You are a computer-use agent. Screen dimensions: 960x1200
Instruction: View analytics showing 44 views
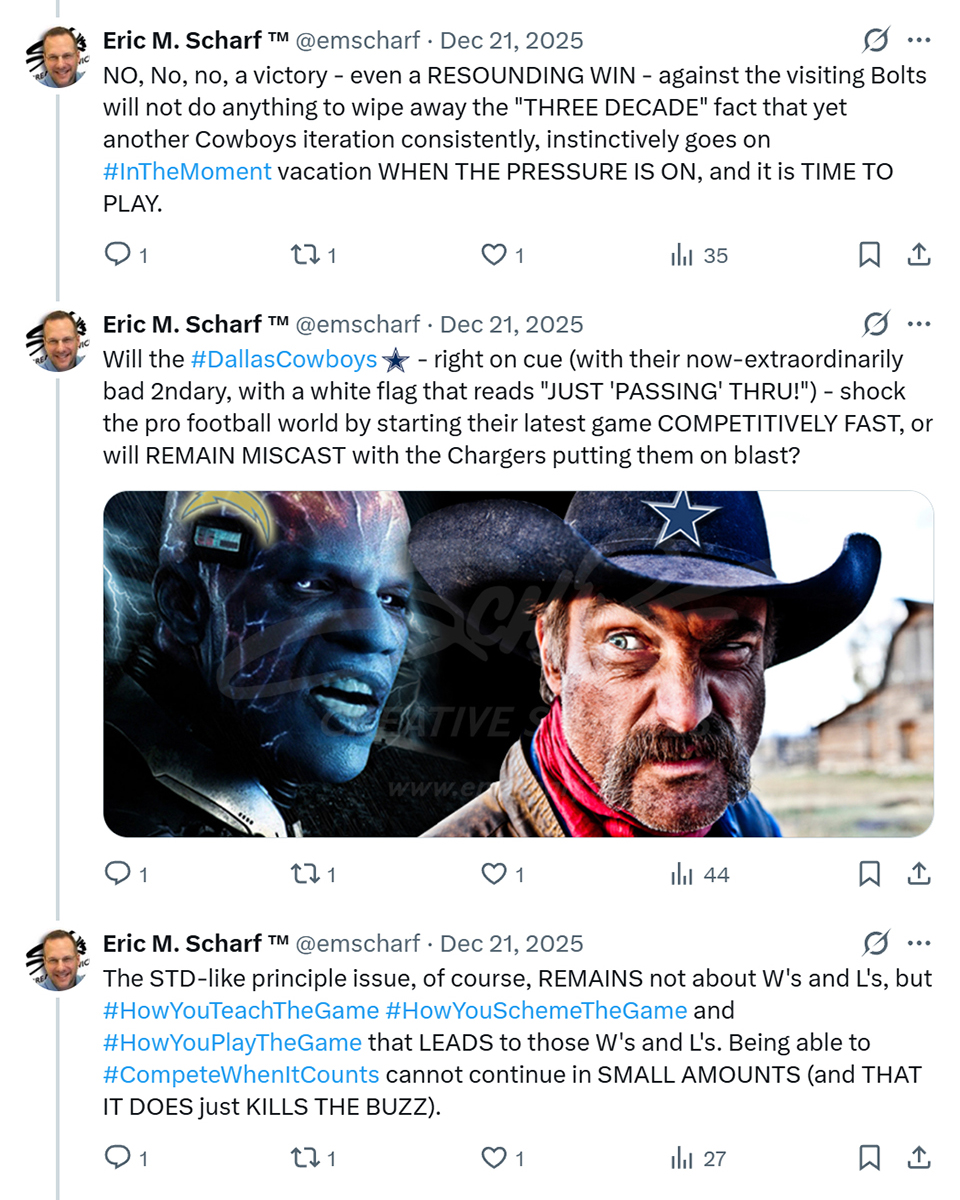[x=699, y=874]
